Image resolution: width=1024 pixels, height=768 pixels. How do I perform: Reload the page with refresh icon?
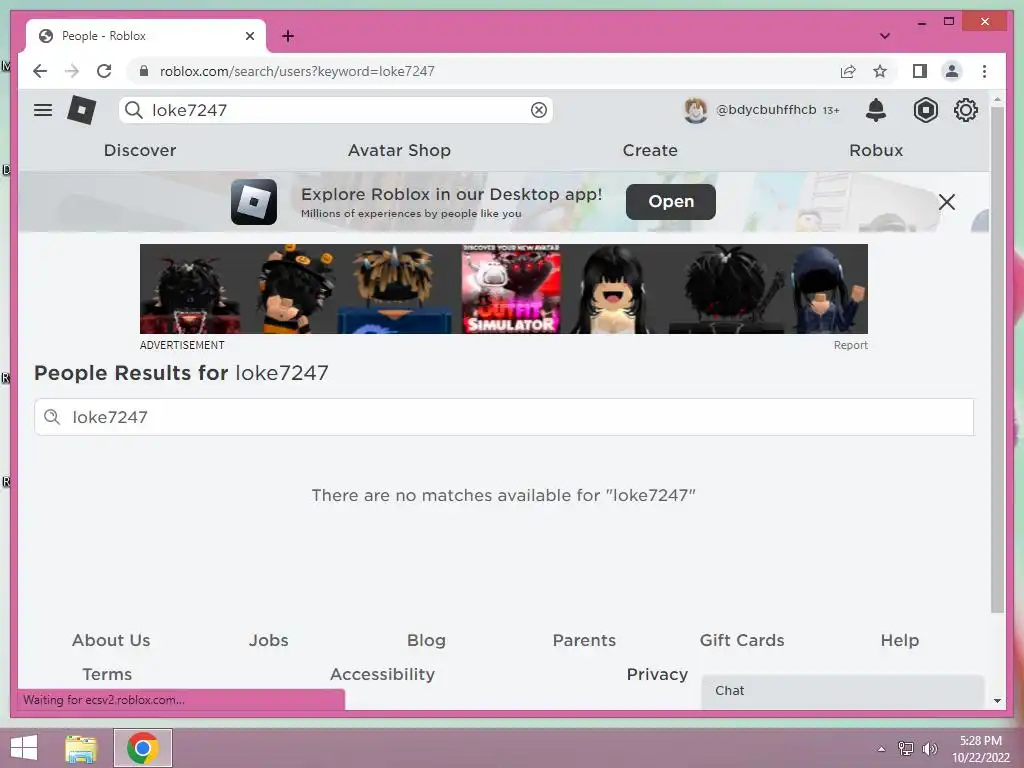104,71
